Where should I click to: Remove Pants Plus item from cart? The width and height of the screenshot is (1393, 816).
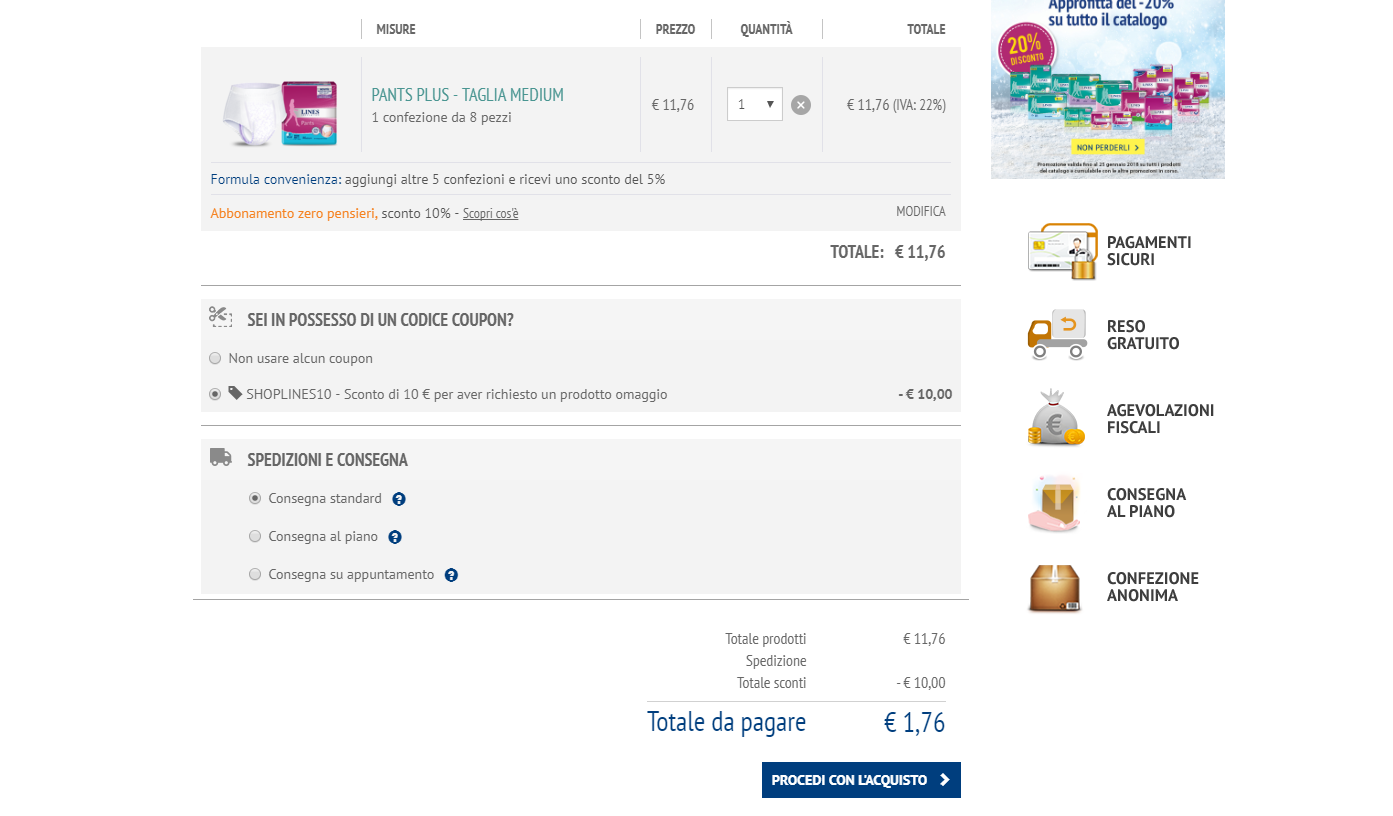click(801, 105)
